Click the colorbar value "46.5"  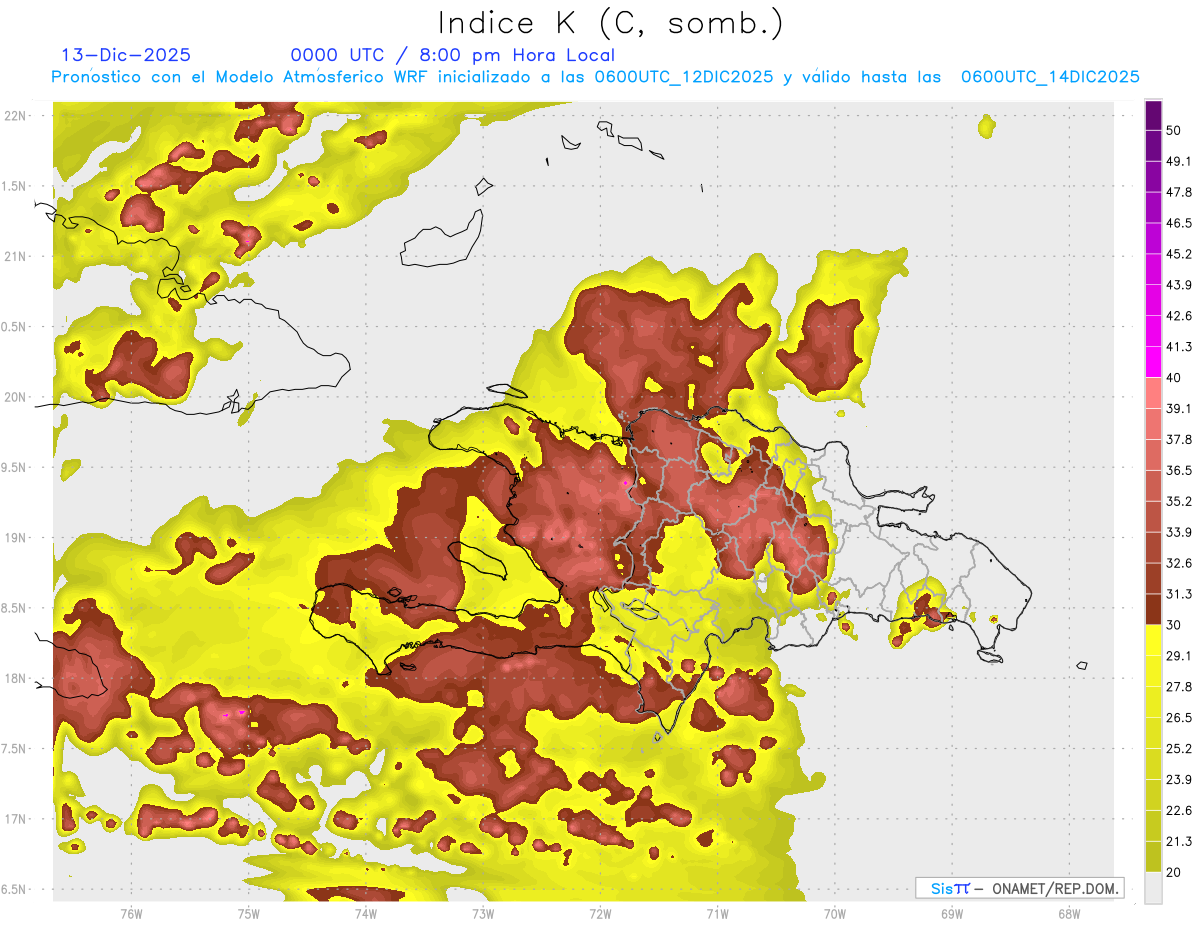(x=1179, y=223)
